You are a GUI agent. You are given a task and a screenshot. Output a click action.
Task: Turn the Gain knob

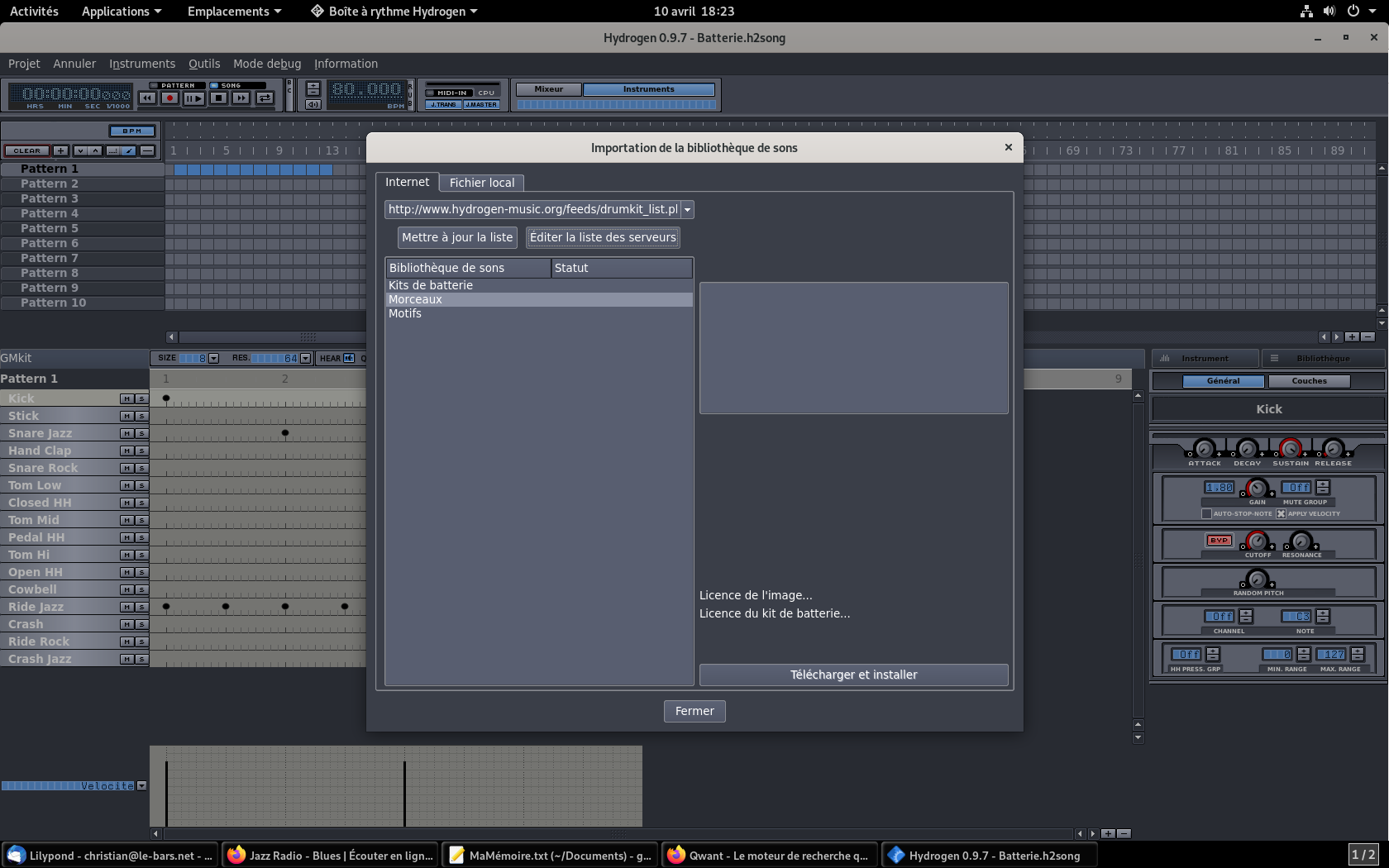(1258, 489)
